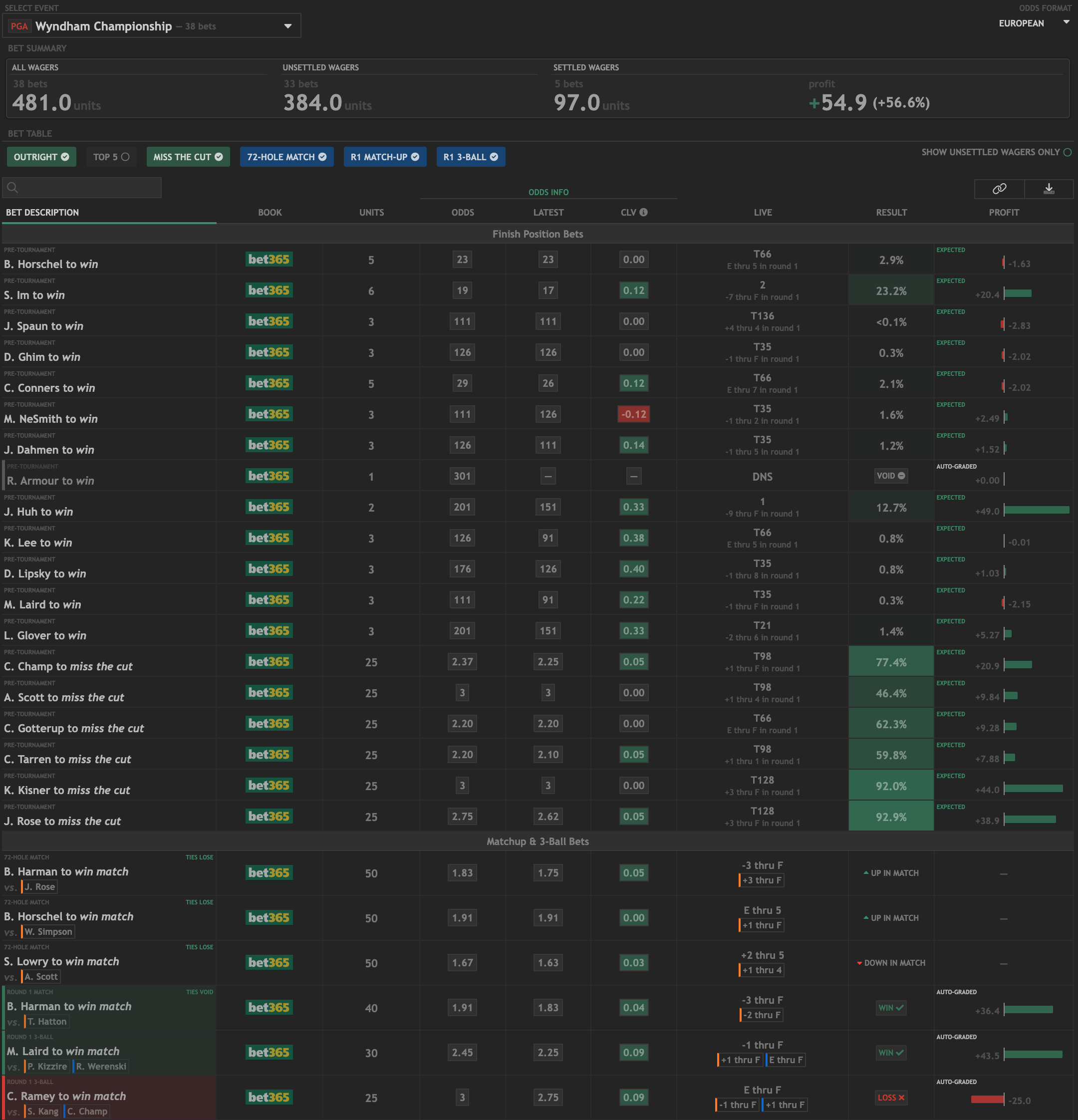Screen dimensions: 1078x1120
Task: Click the VOID badge for R. Armour
Action: 891,476
